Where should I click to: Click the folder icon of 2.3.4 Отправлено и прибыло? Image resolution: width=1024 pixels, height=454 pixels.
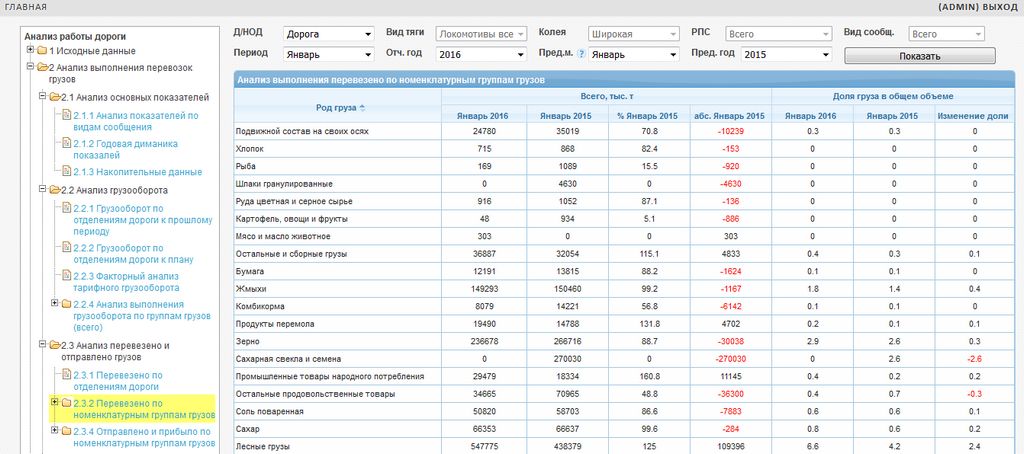pos(66,431)
